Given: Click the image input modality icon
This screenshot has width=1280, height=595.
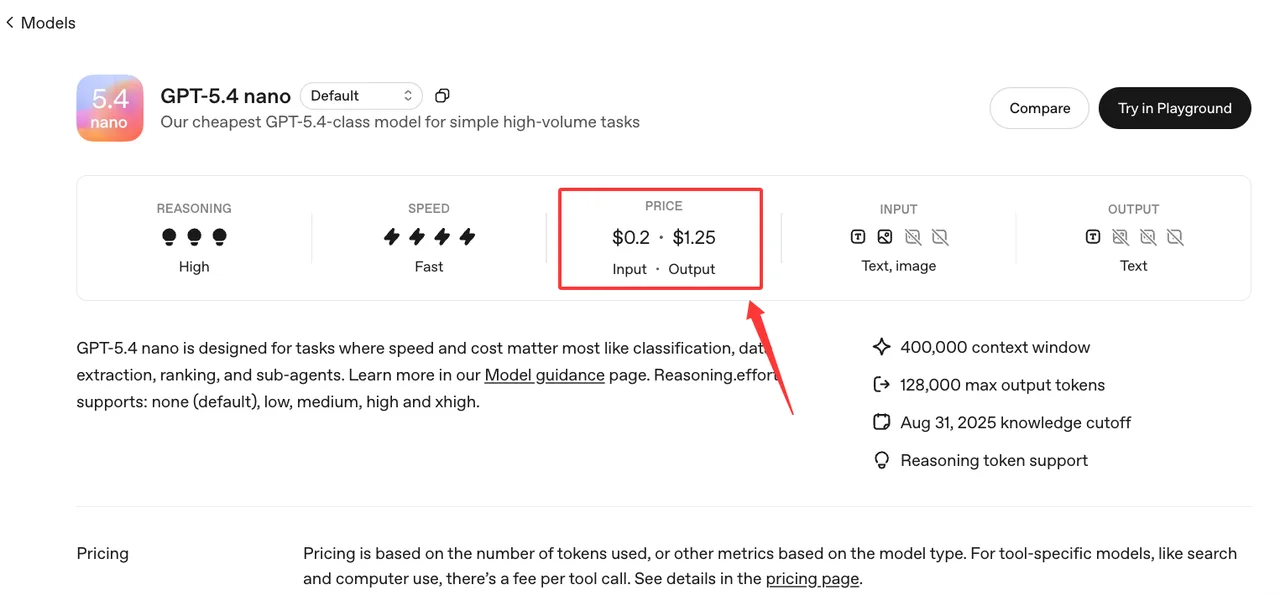Looking at the screenshot, I should pyautogui.click(x=885, y=237).
